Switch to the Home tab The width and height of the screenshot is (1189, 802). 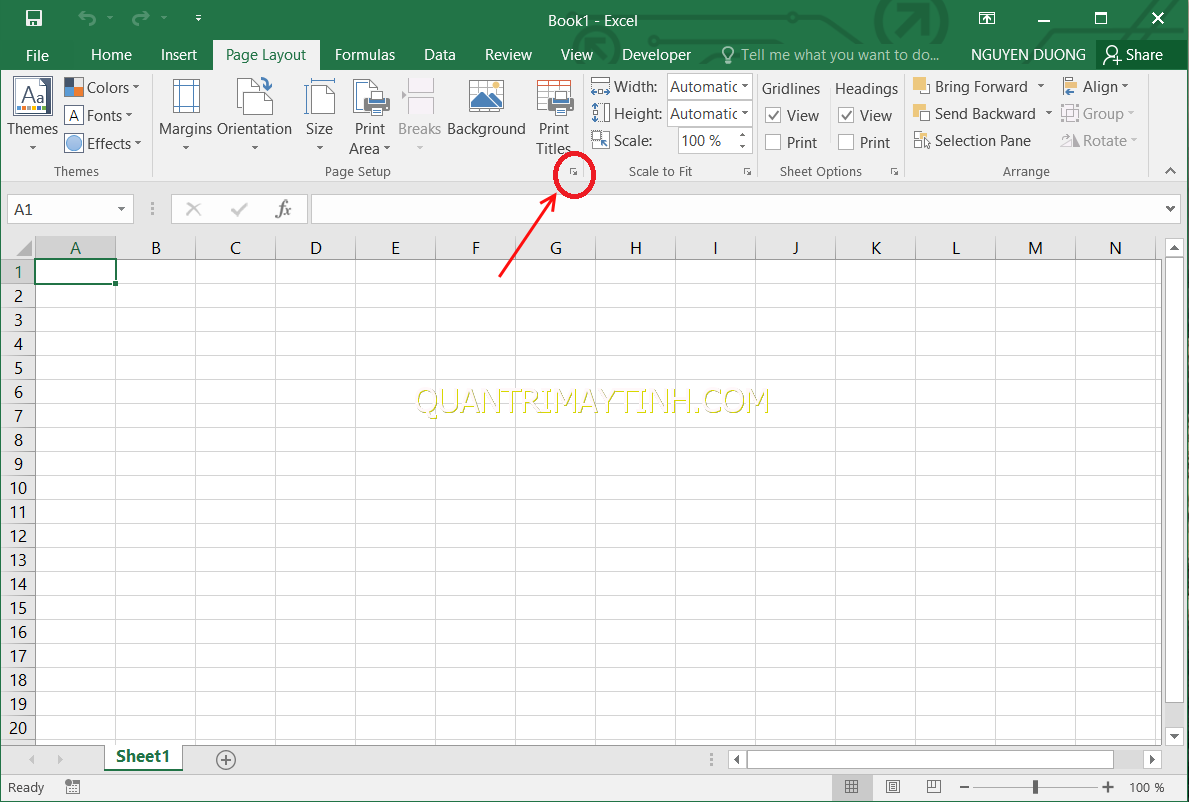pyautogui.click(x=111, y=55)
